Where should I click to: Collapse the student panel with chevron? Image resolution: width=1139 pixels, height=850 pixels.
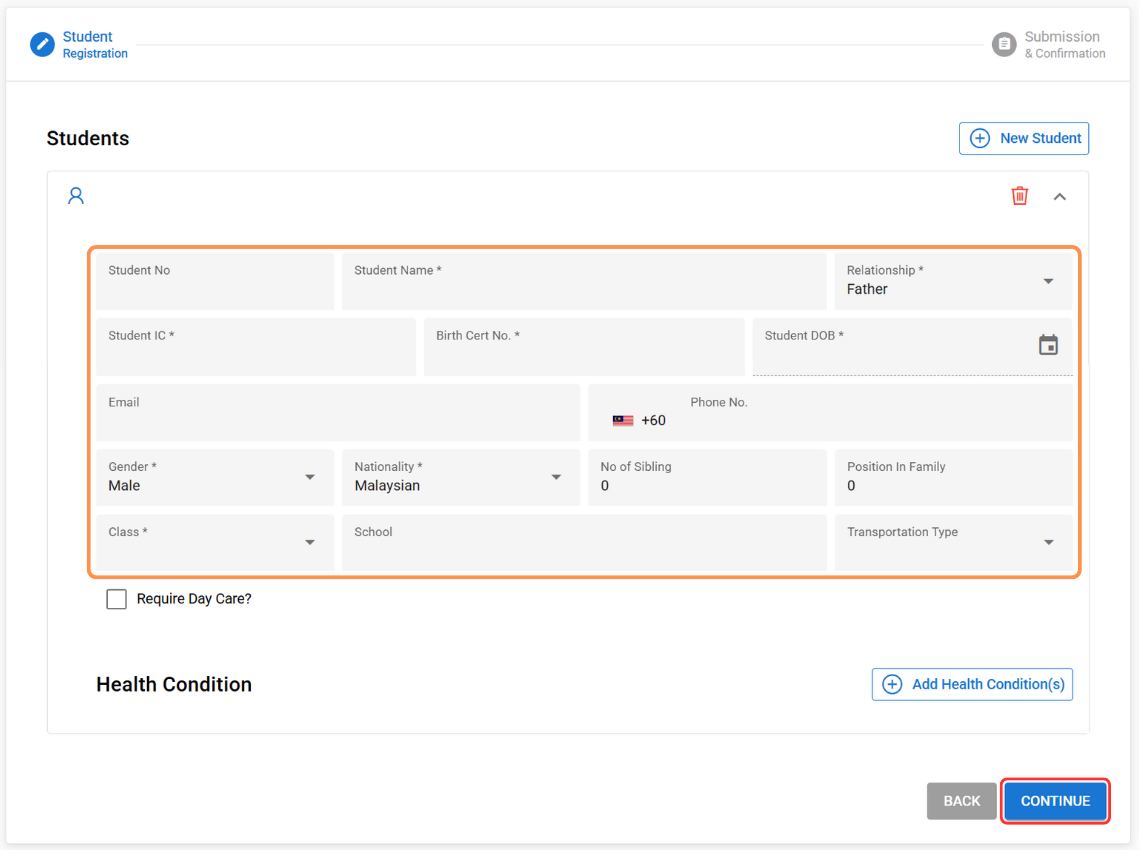(x=1060, y=197)
